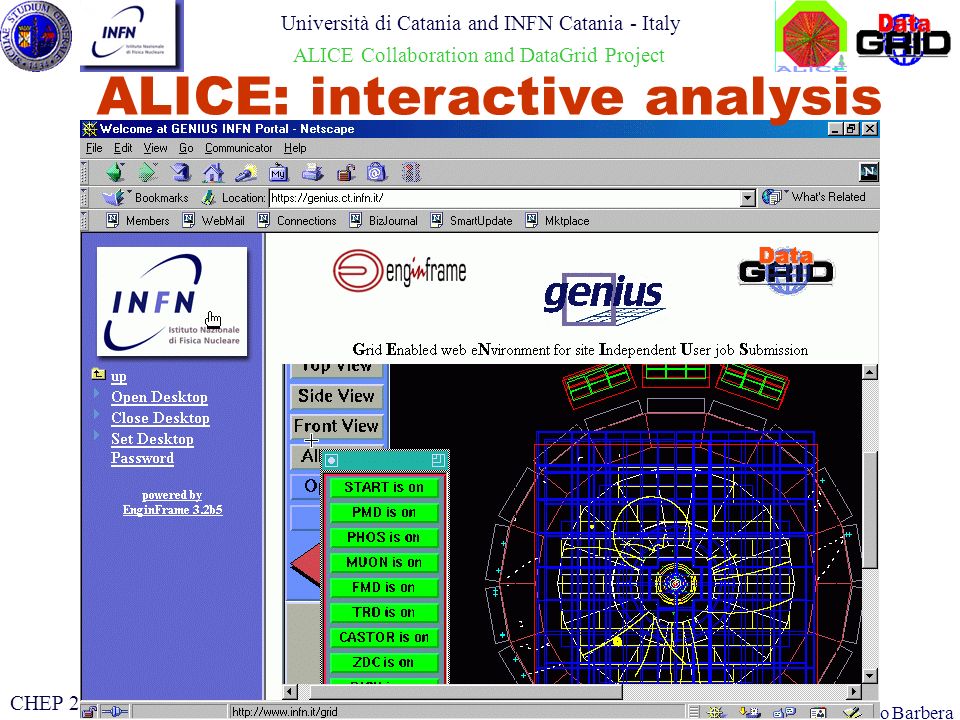Viewport: 960px width, 720px height.
Task: Go back with the Back arrow icon
Action: 115,173
